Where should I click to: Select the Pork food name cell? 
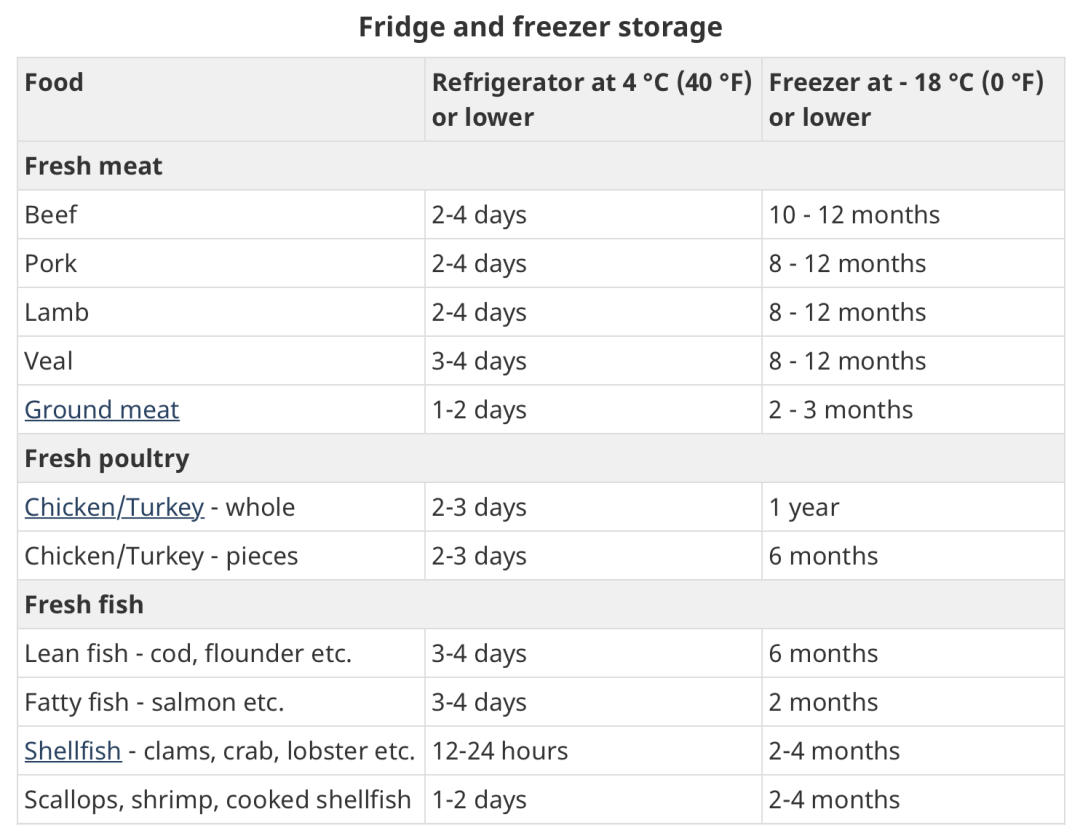(x=51, y=264)
